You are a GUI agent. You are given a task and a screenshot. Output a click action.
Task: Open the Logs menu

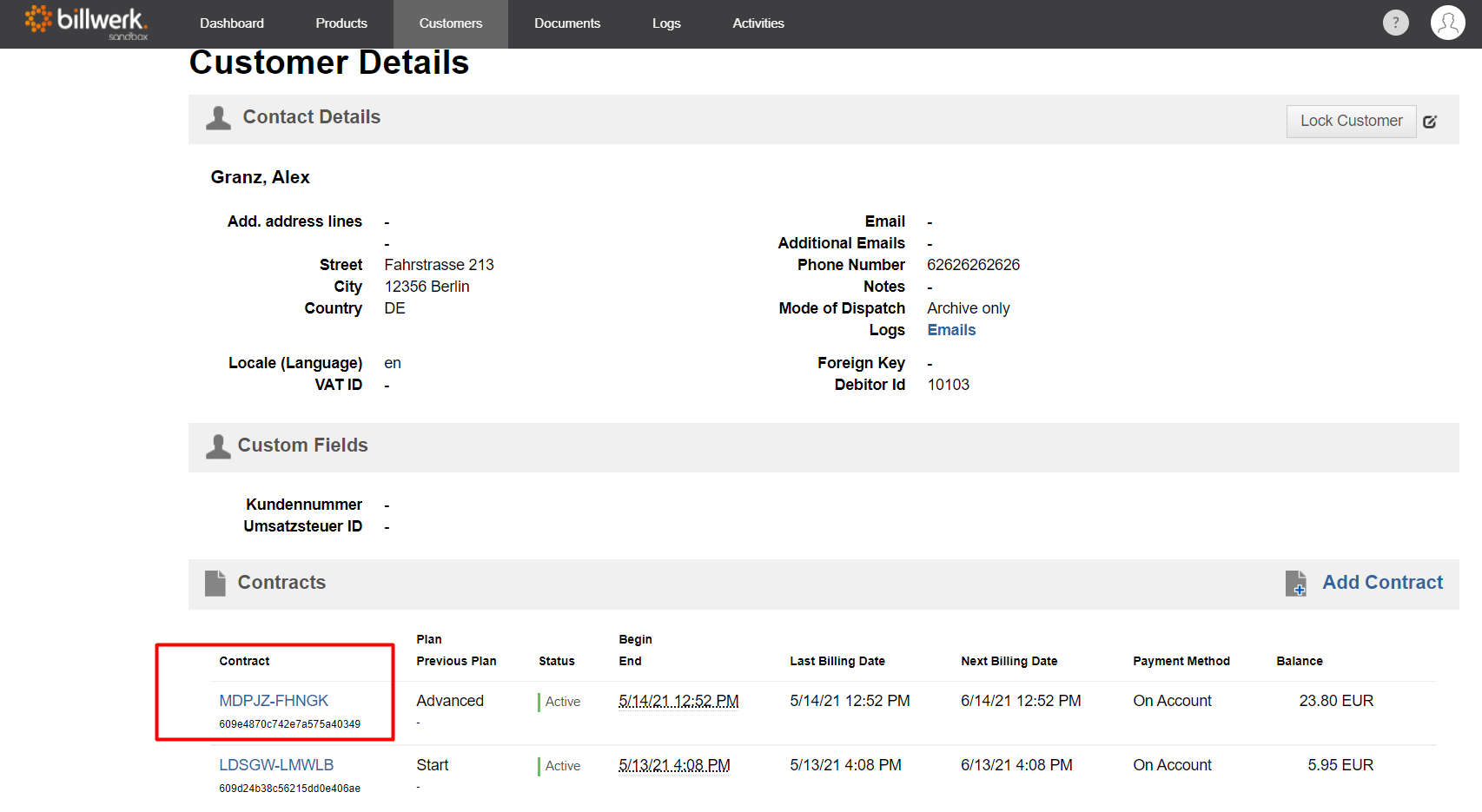pos(666,23)
